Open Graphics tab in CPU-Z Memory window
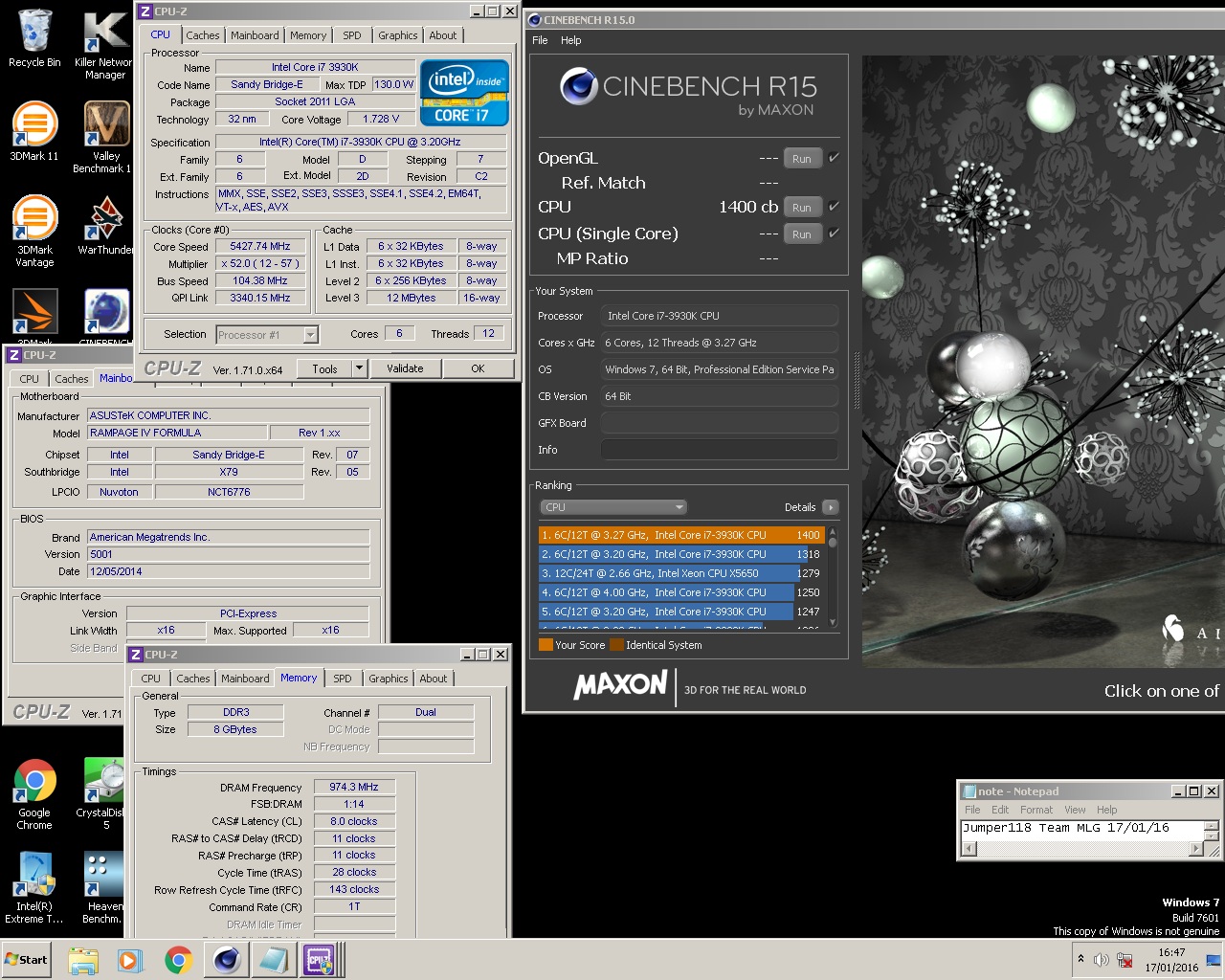This screenshot has width=1225, height=980. click(388, 679)
